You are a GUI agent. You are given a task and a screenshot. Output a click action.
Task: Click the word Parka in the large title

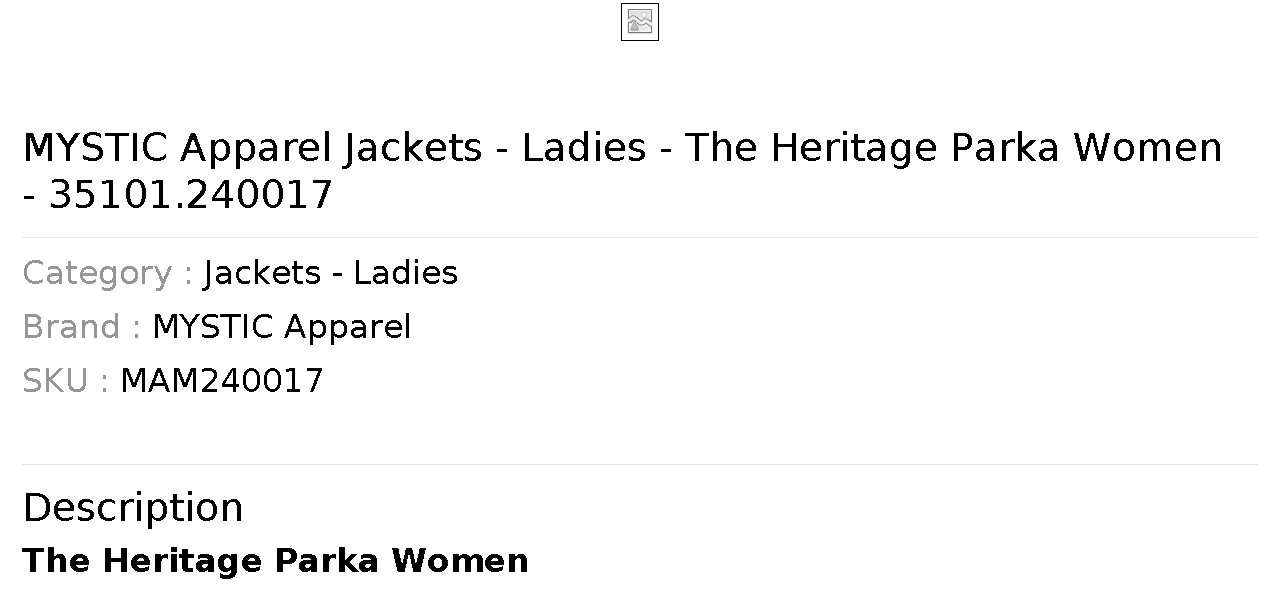[1006, 148]
